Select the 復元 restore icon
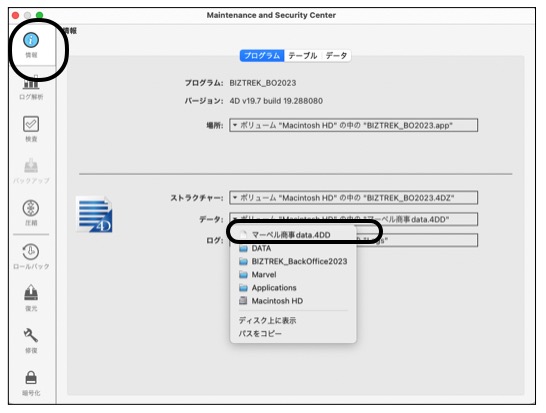 [x=31, y=298]
